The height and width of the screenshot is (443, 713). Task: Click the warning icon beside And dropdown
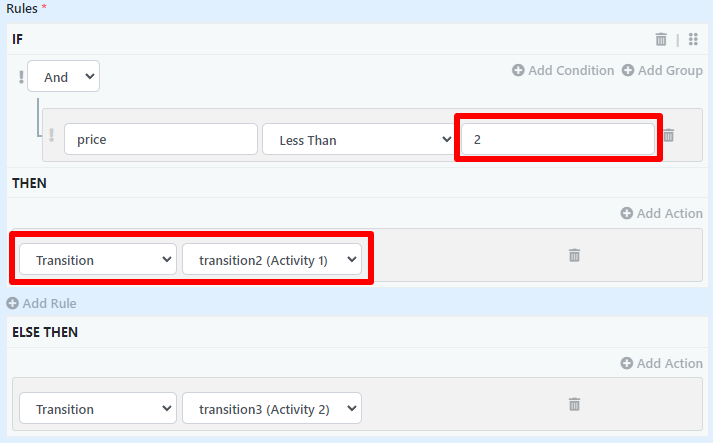coord(21,77)
